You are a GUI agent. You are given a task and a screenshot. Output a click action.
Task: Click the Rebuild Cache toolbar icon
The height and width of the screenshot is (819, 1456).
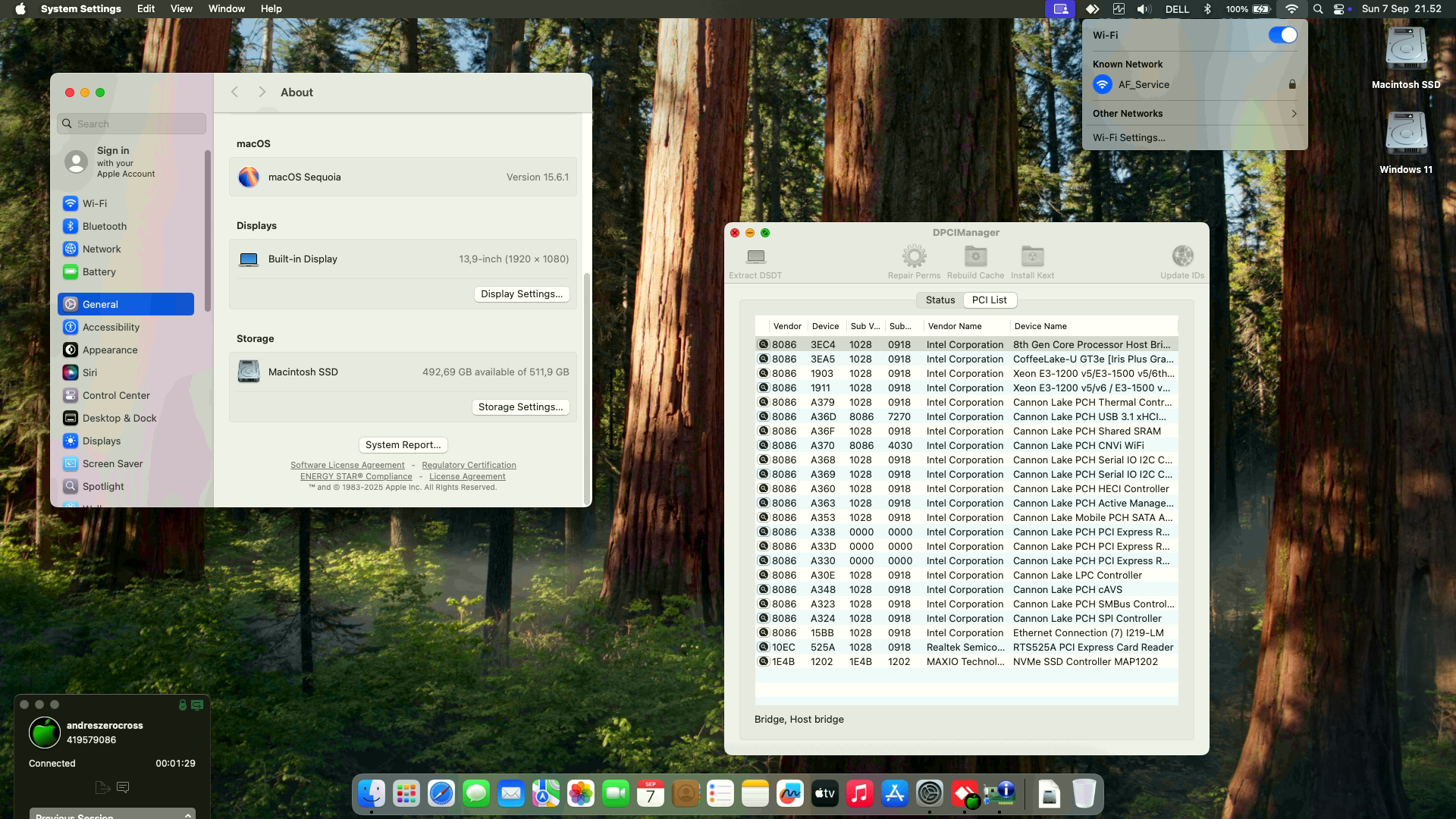[975, 256]
